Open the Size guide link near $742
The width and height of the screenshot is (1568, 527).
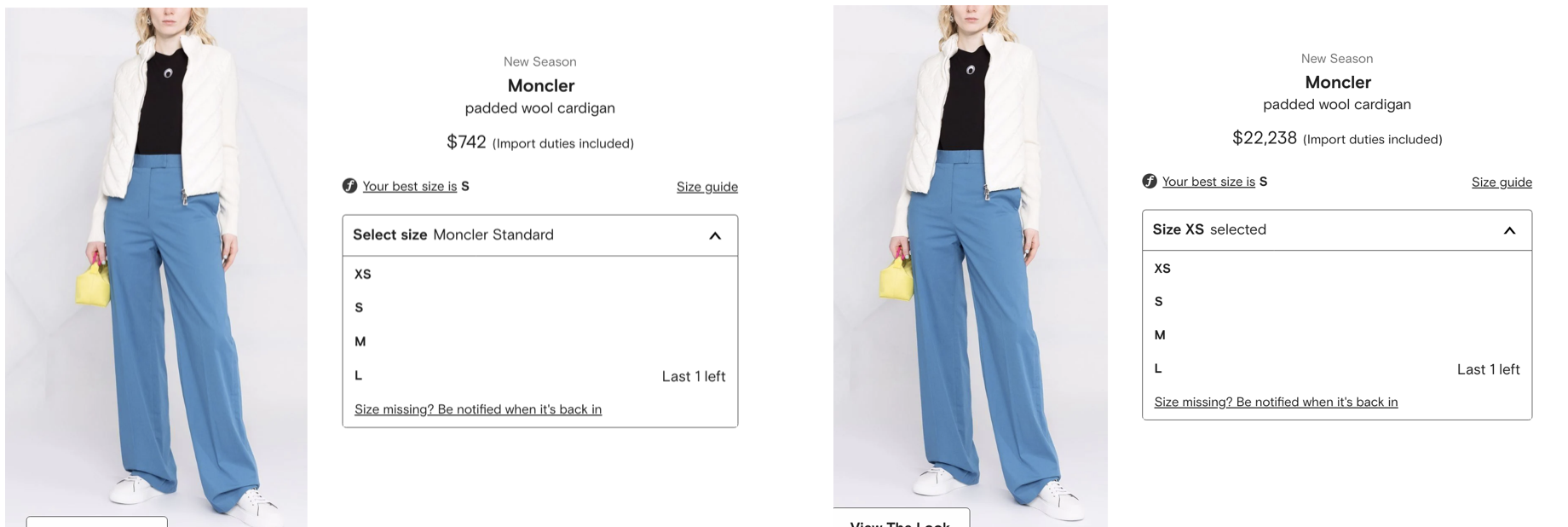point(707,187)
